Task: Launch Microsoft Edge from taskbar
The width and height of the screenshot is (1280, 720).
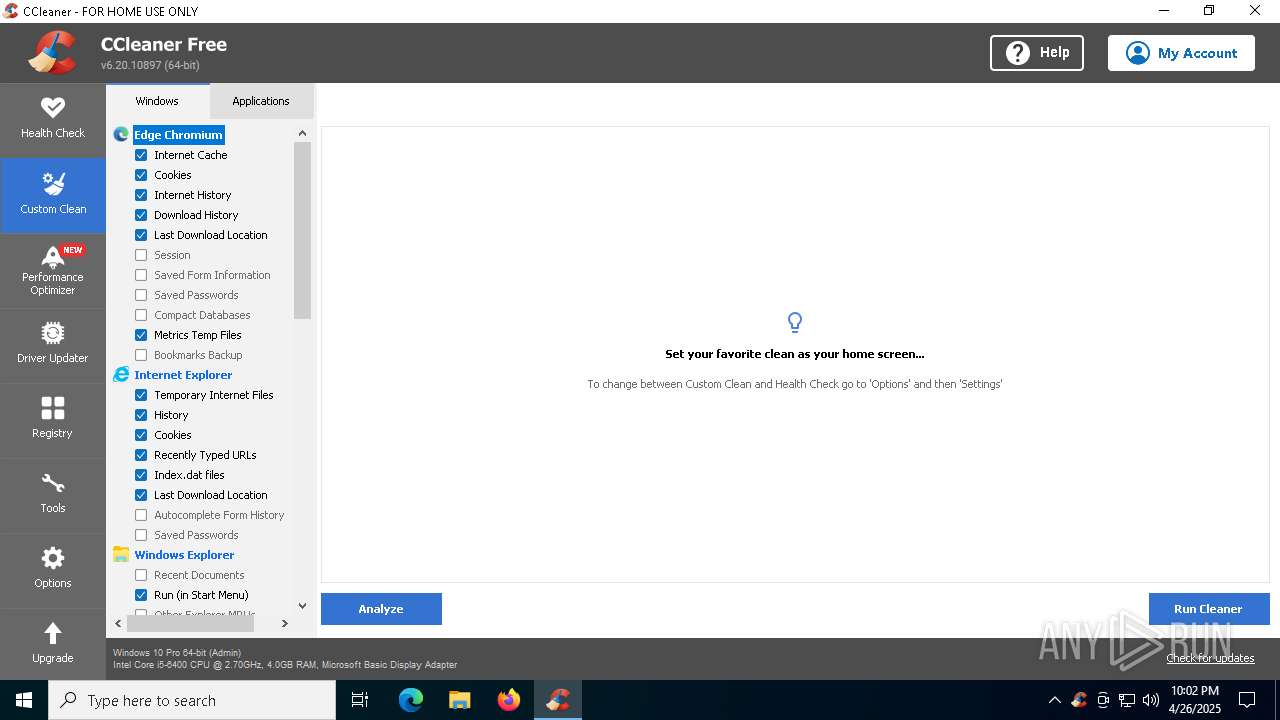Action: click(411, 700)
